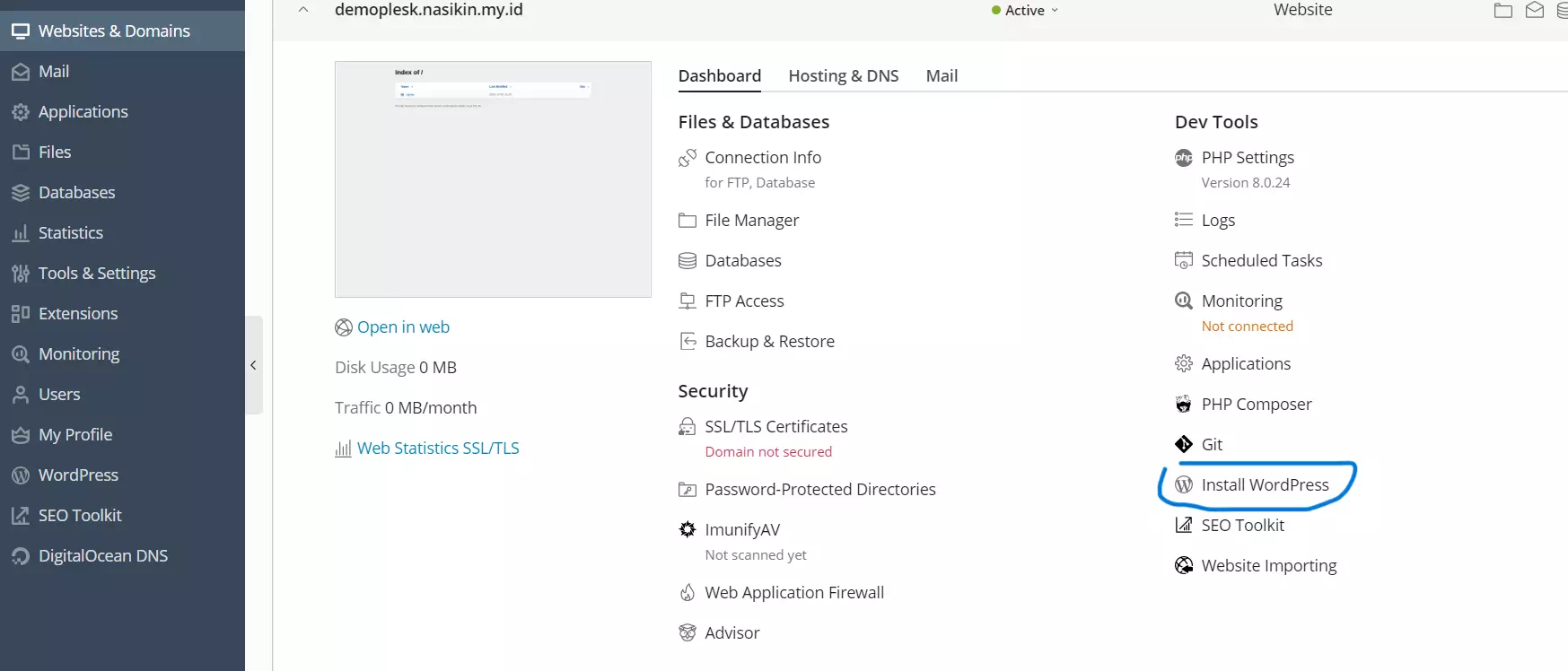Click the mail icon in domain header
This screenshot has width=1568, height=671.
(x=1535, y=11)
